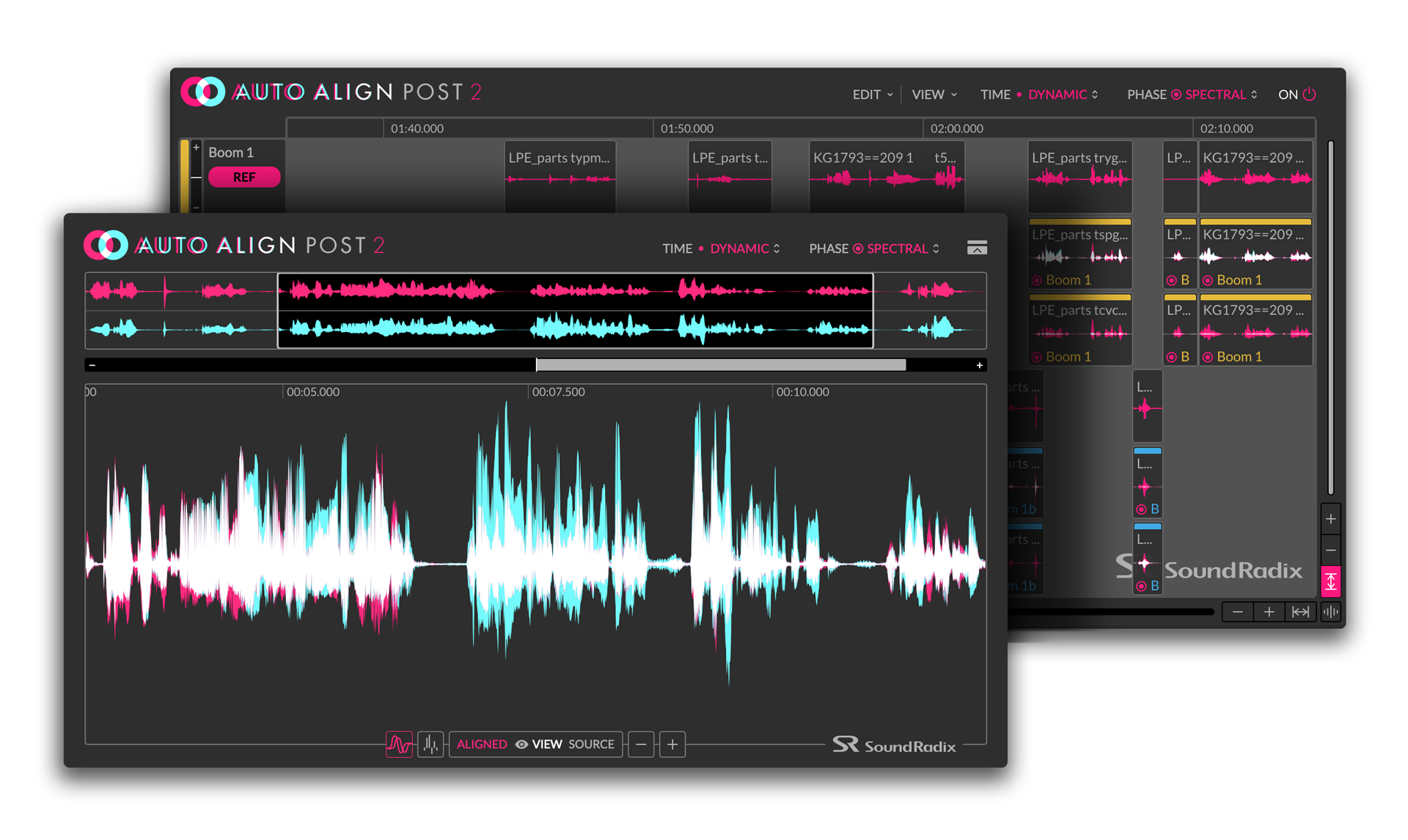Image resolution: width=1408 pixels, height=840 pixels.
Task: Select the ALIGNED view mode
Action: click(x=482, y=744)
